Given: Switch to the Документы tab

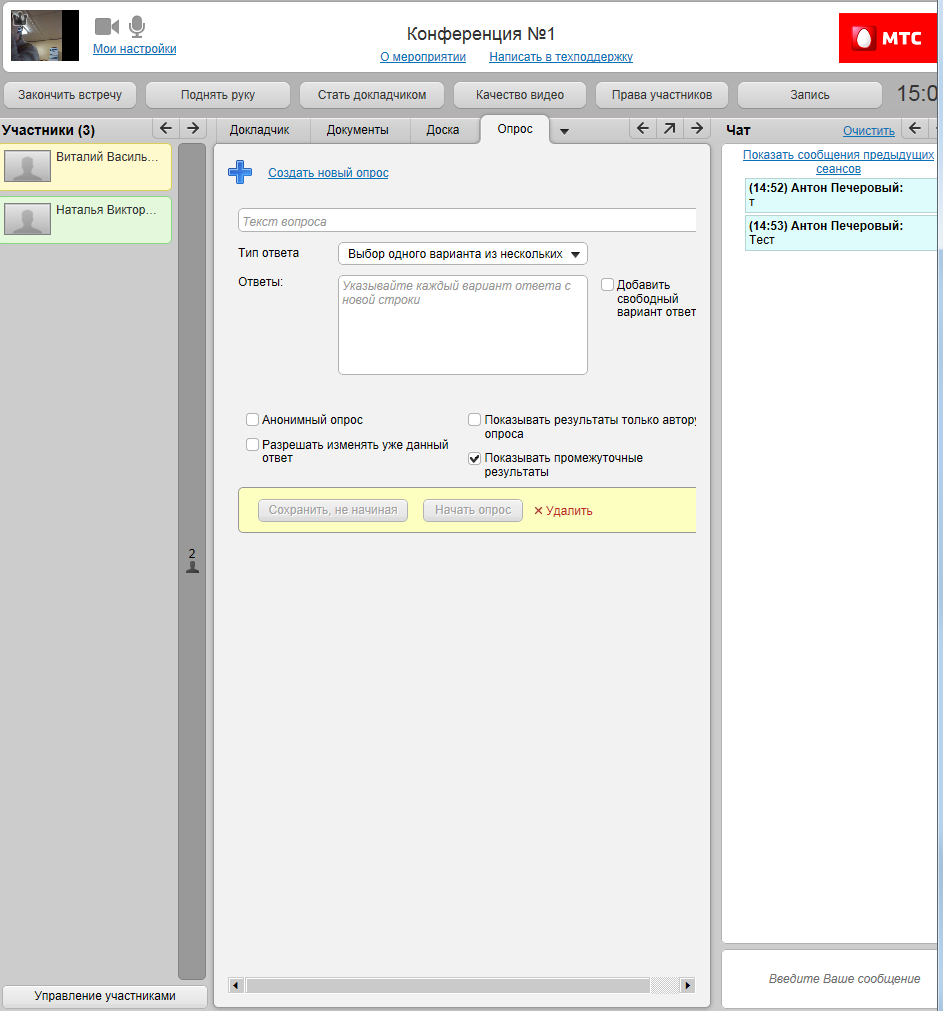Looking at the screenshot, I should click(x=357, y=130).
